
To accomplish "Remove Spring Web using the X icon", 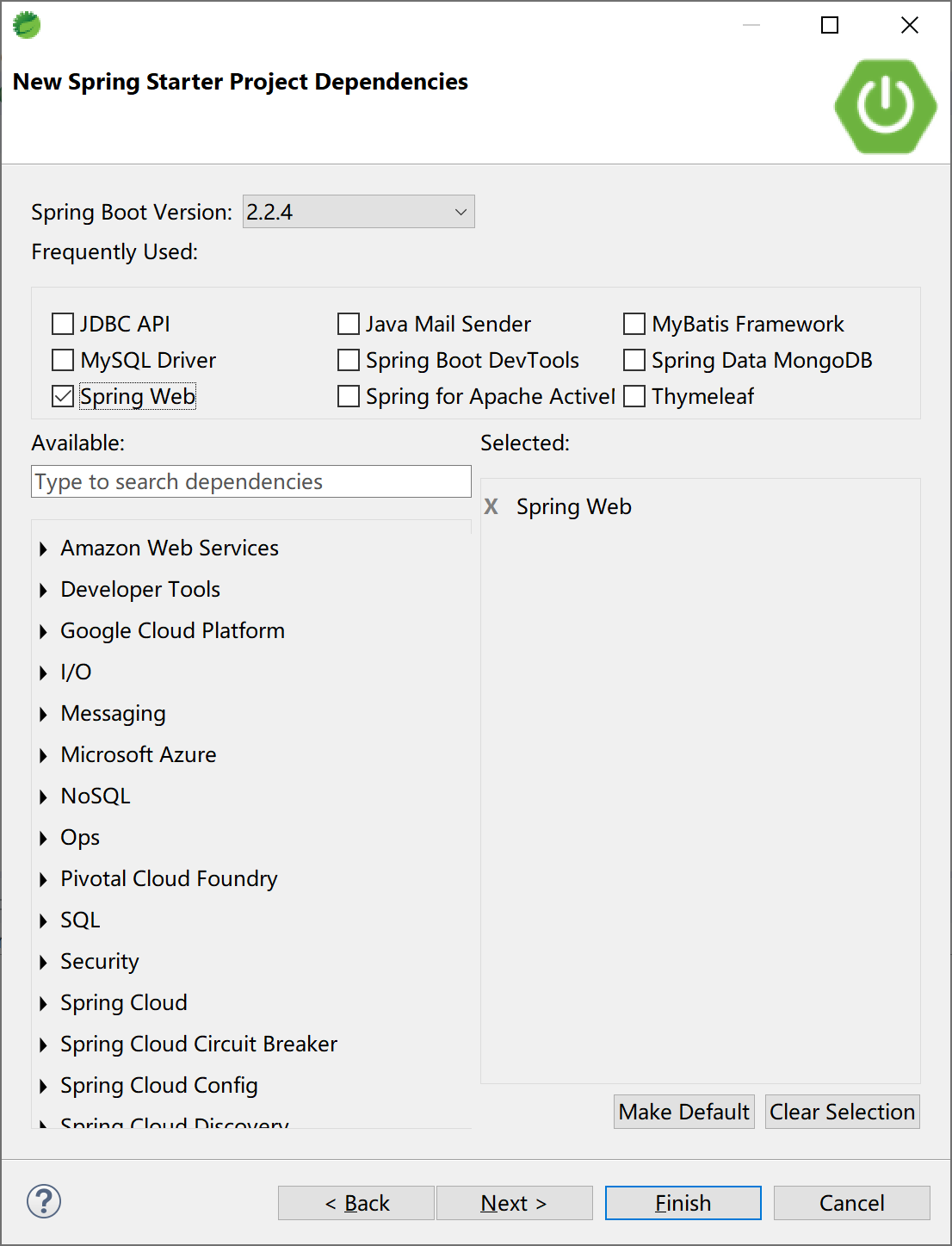I will pyautogui.click(x=491, y=506).
